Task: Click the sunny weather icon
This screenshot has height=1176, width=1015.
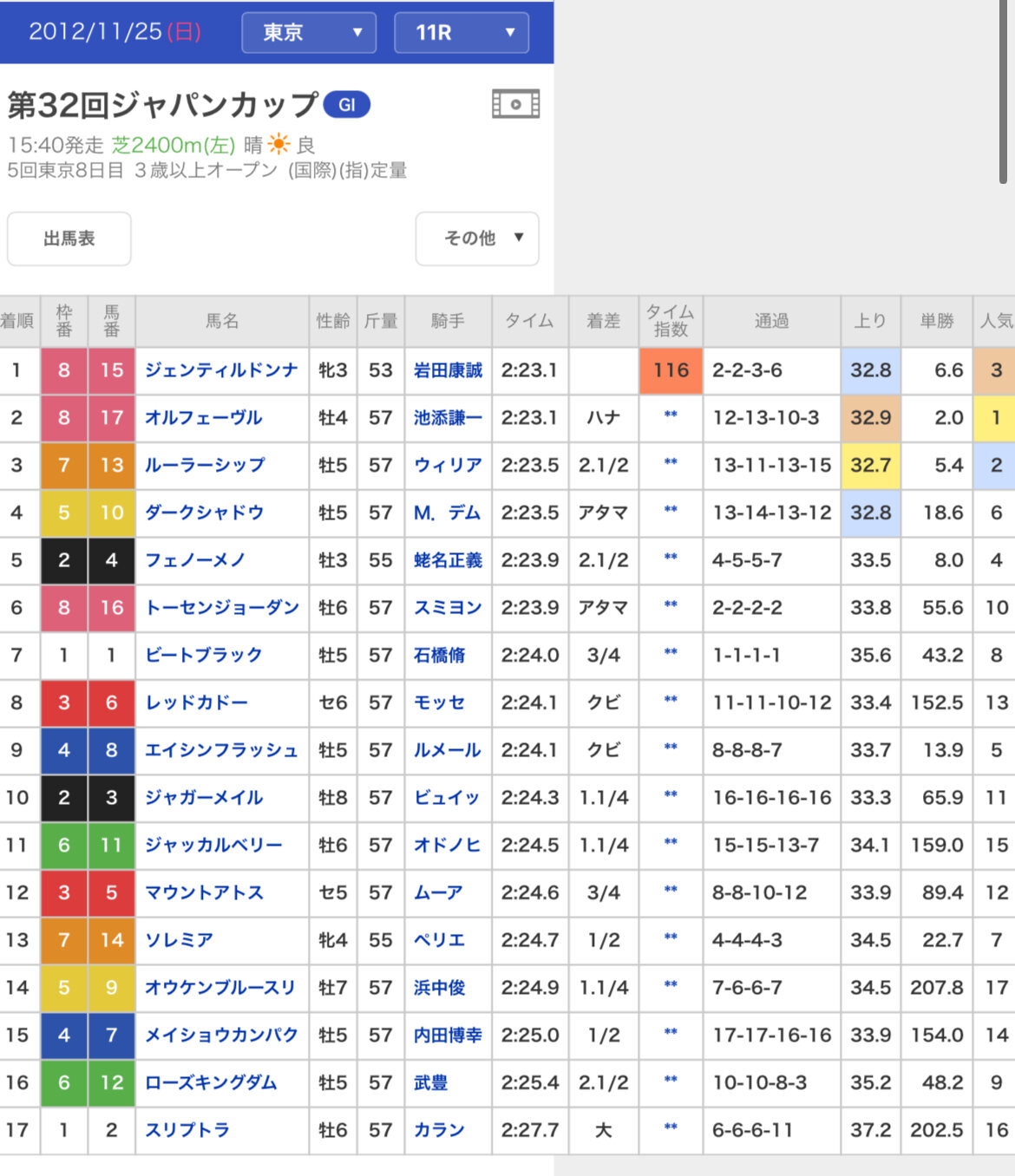Action: [x=279, y=144]
